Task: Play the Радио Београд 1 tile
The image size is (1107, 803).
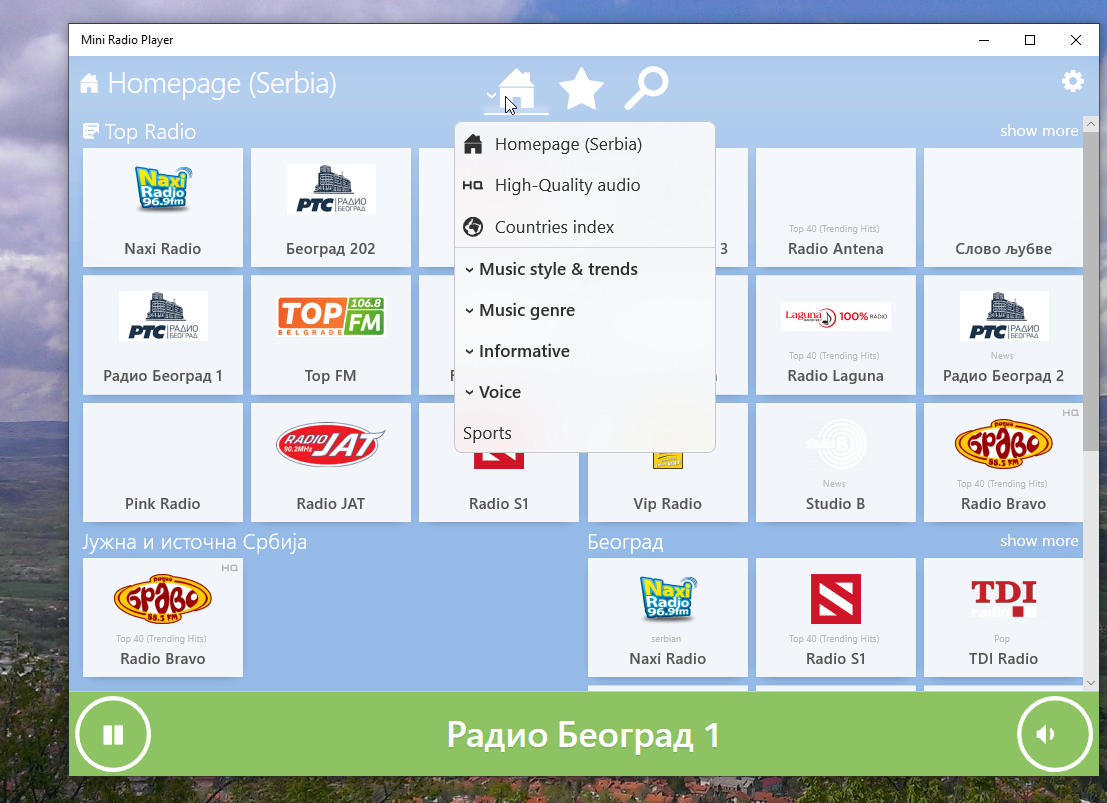Action: click(163, 335)
